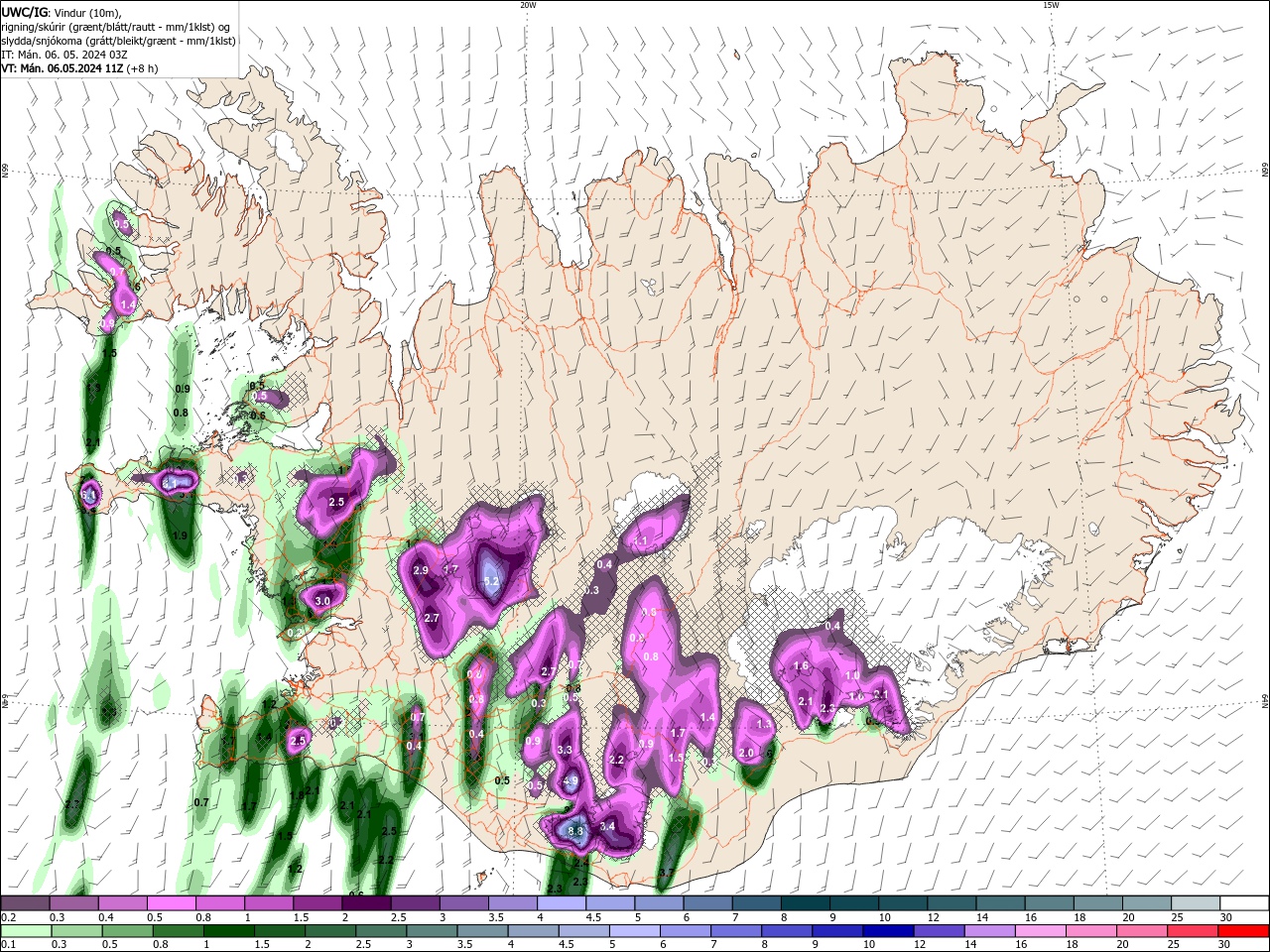
Task: Click the '2.0' value in the southeast cell
Action: pos(747,754)
